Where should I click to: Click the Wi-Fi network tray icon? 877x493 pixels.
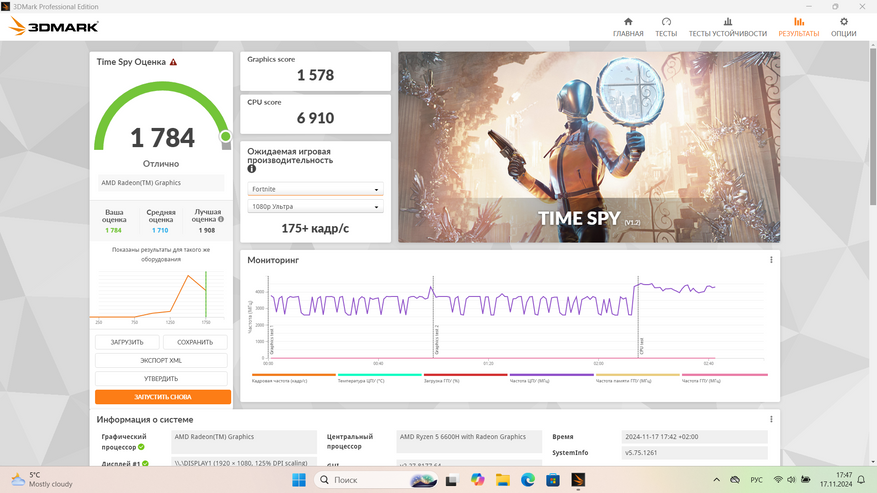tap(778, 480)
